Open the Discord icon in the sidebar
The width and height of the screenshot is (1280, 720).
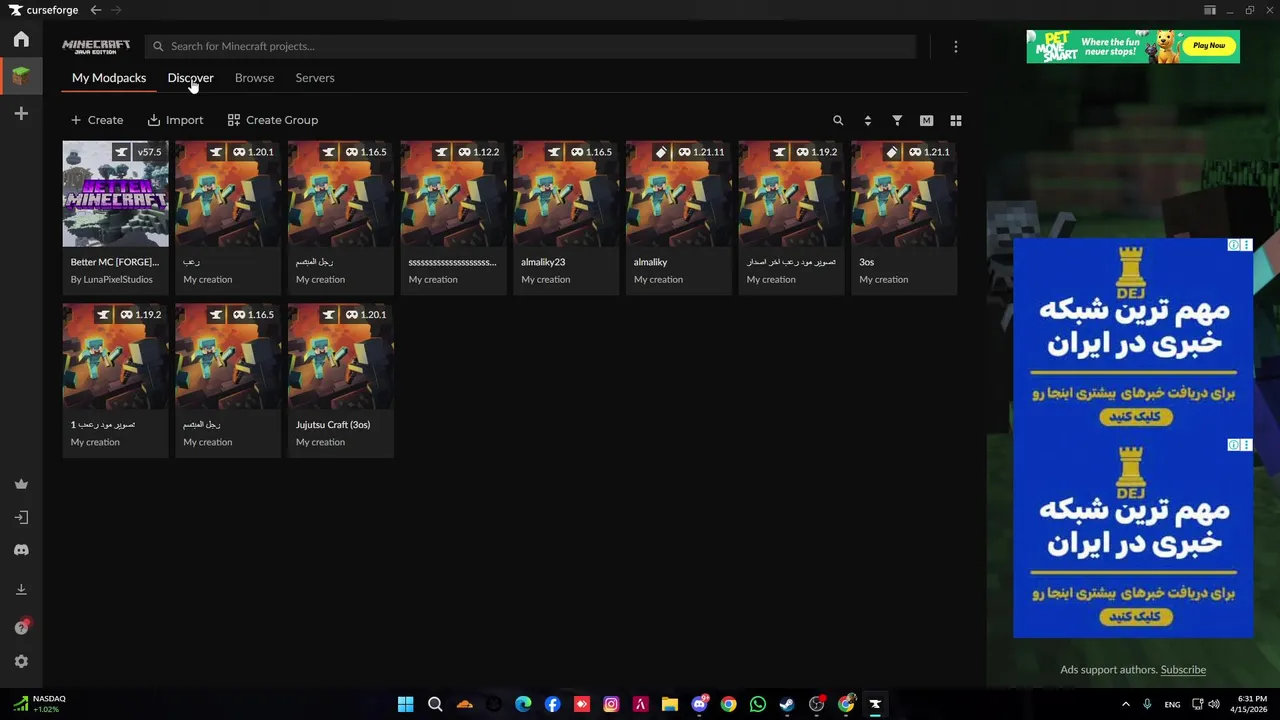click(21, 550)
